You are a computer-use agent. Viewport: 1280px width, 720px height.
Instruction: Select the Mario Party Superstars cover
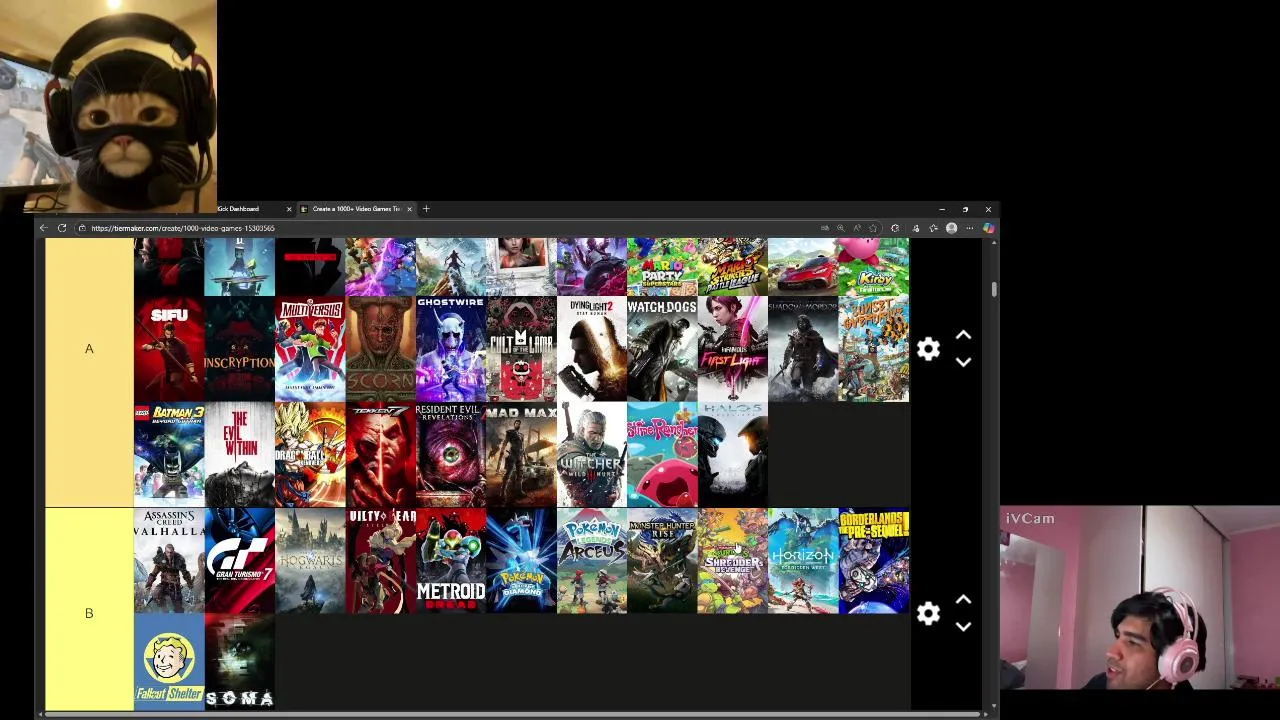[662, 267]
